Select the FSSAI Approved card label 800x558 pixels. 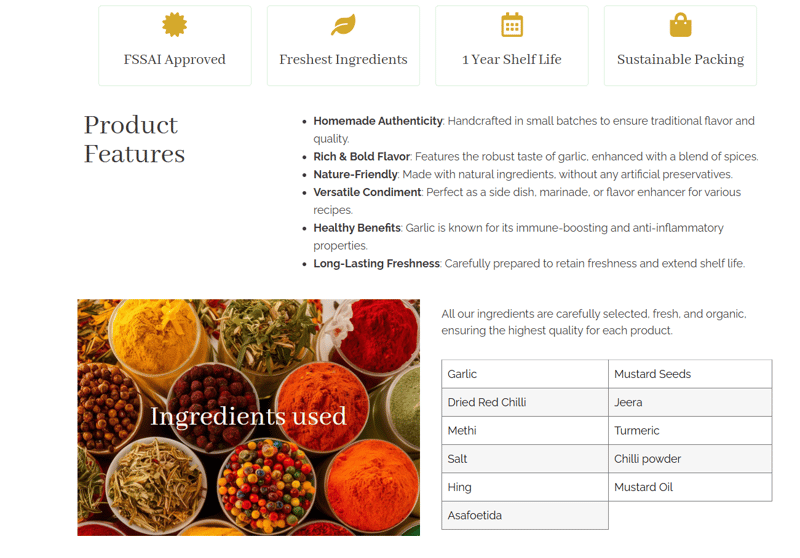tap(175, 60)
